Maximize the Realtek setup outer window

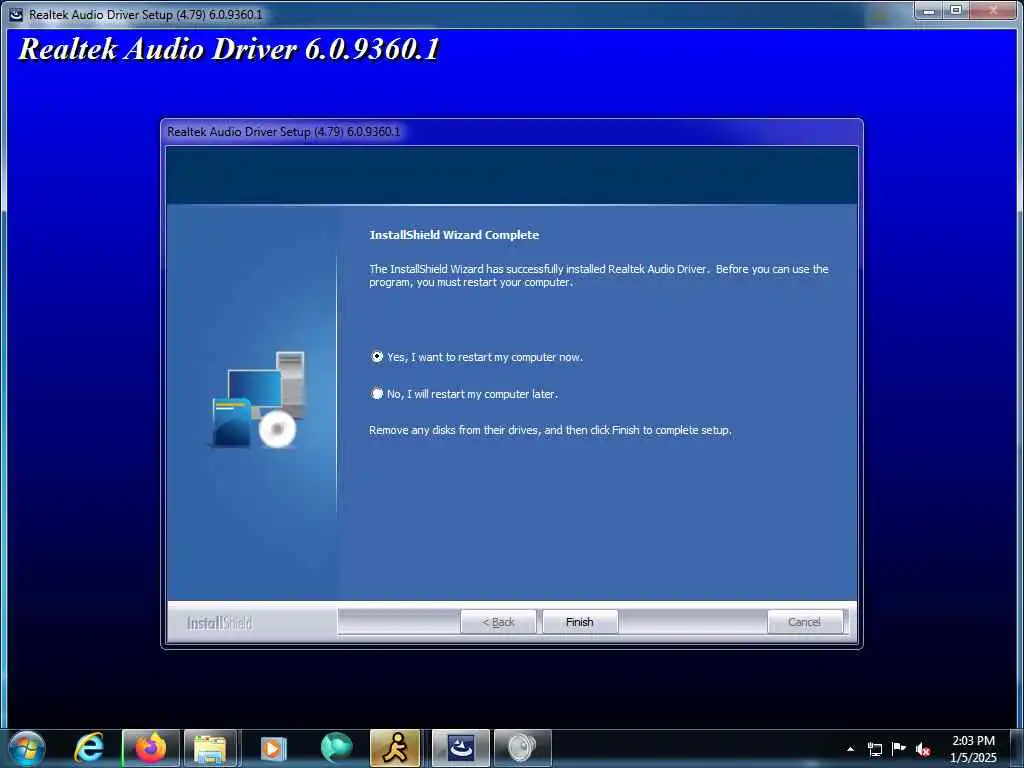[956, 10]
